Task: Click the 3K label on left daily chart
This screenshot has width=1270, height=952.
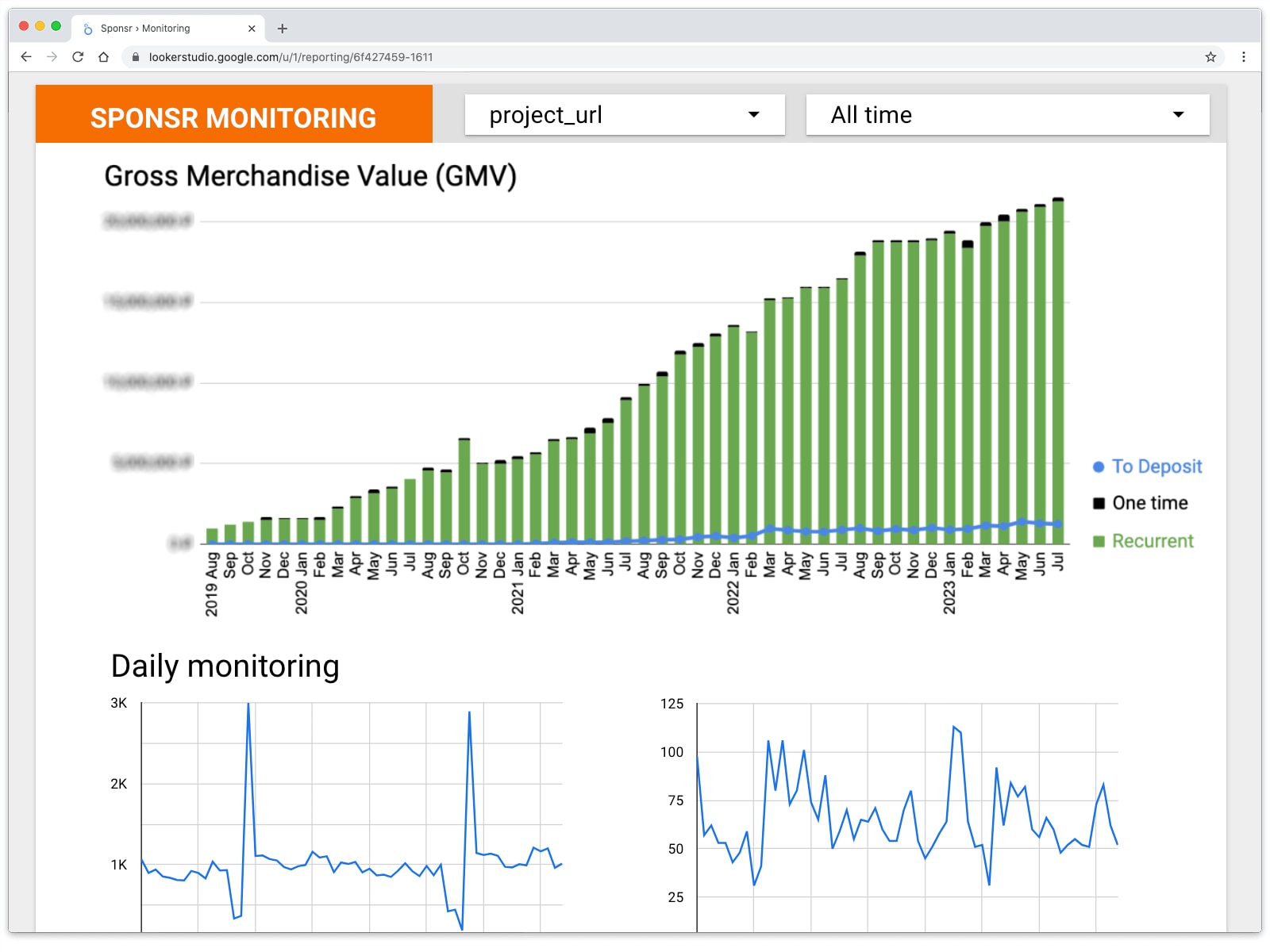Action: (x=119, y=703)
